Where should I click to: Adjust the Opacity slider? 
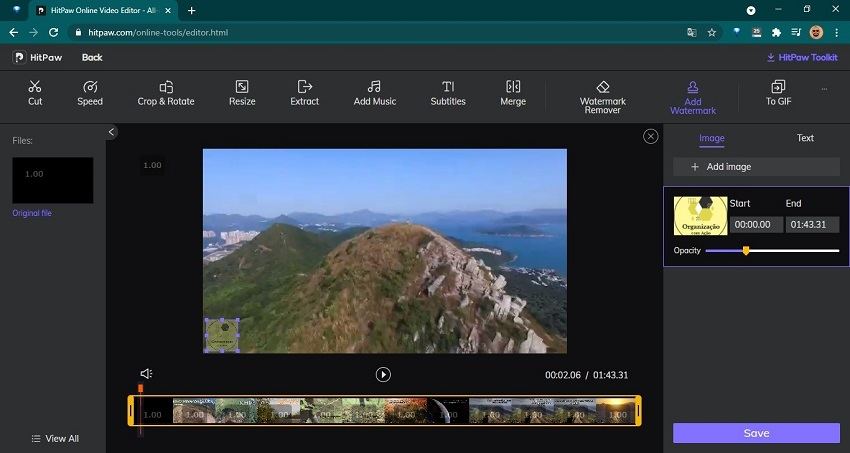coord(746,250)
